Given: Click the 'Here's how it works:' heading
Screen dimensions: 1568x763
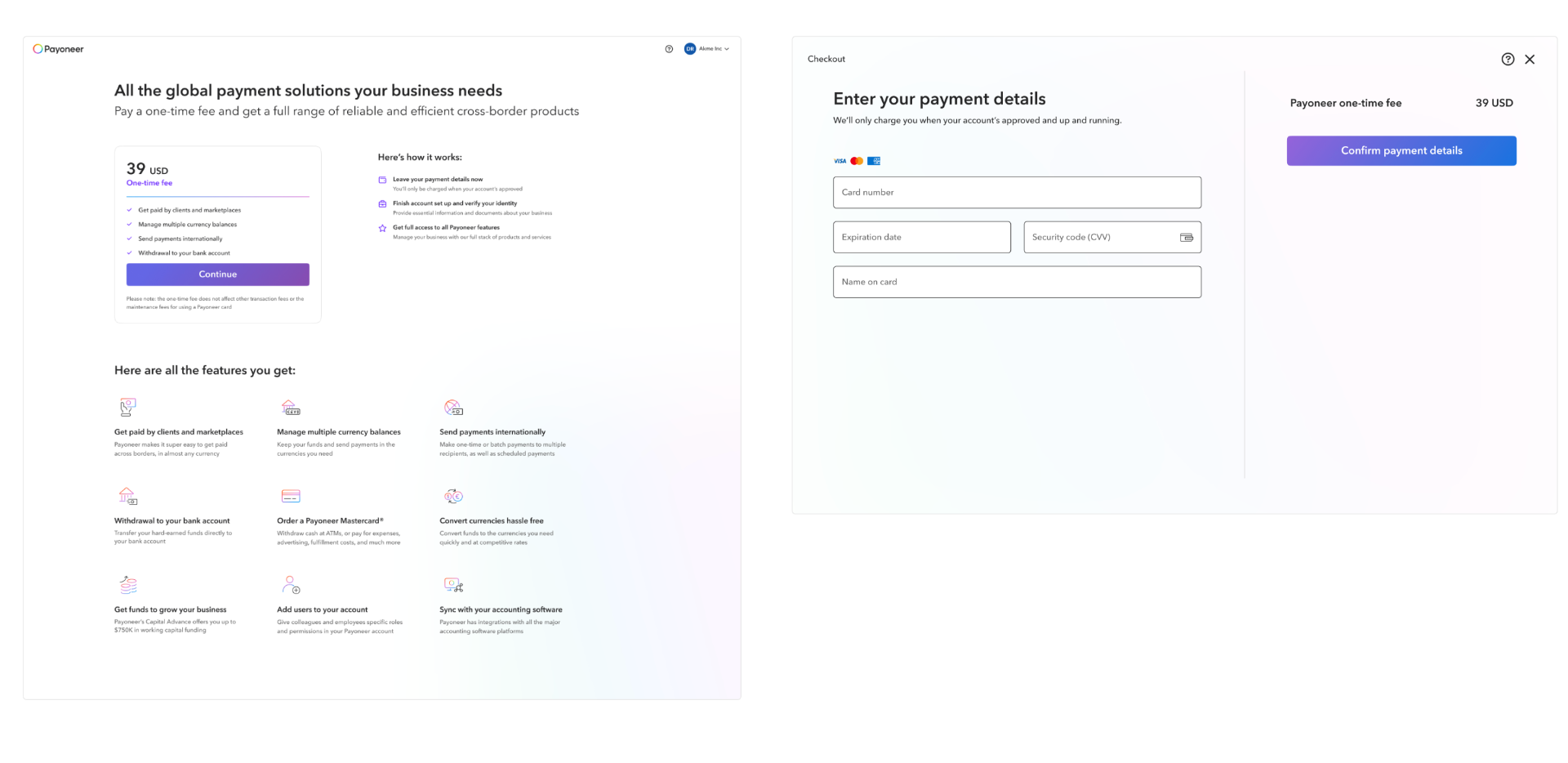Looking at the screenshot, I should pos(420,157).
